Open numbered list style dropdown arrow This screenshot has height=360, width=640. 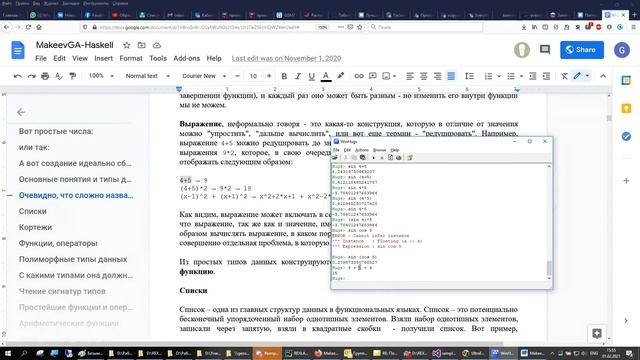coord(498,76)
